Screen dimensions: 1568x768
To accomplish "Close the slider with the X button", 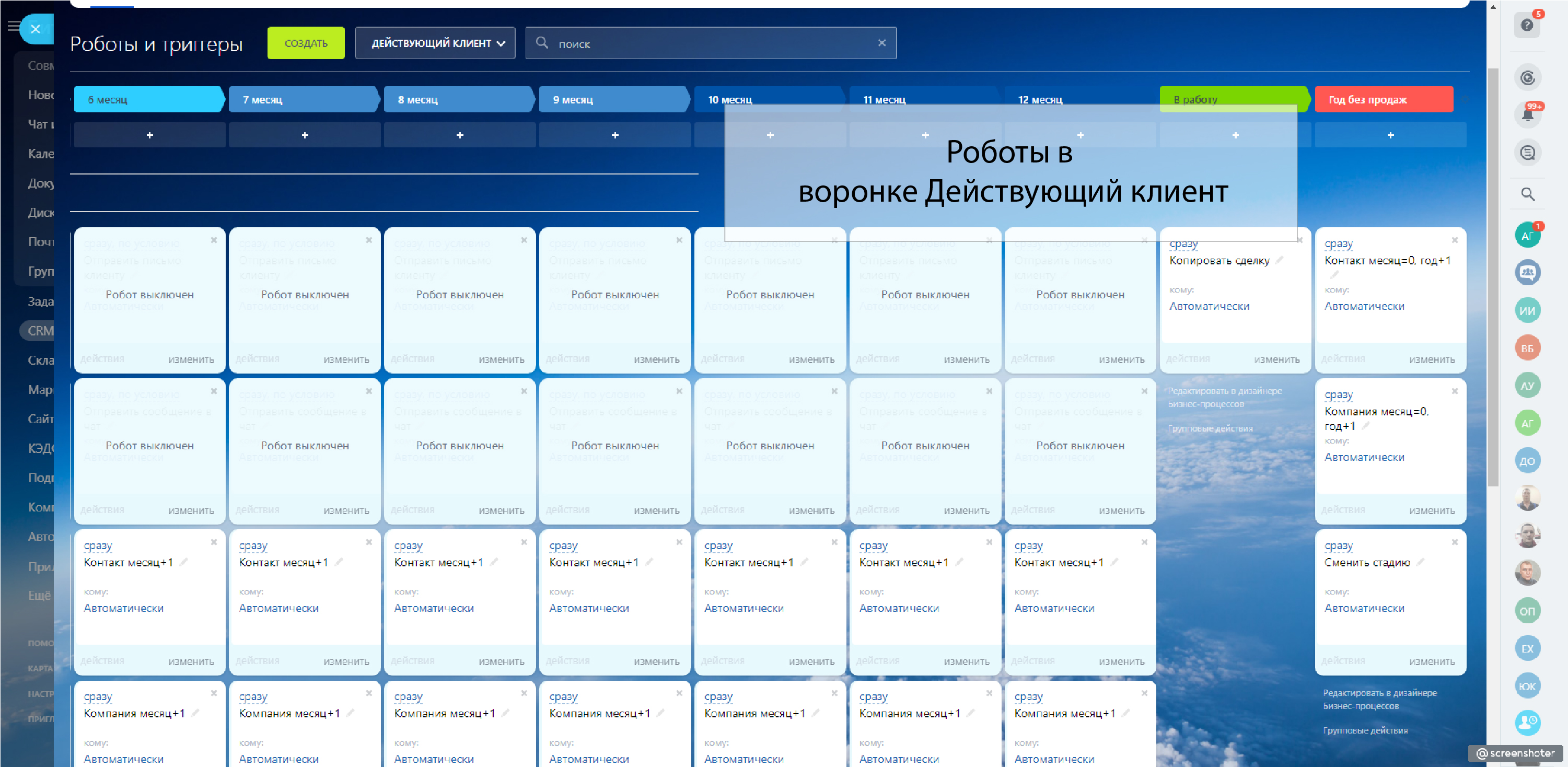I will tap(36, 29).
